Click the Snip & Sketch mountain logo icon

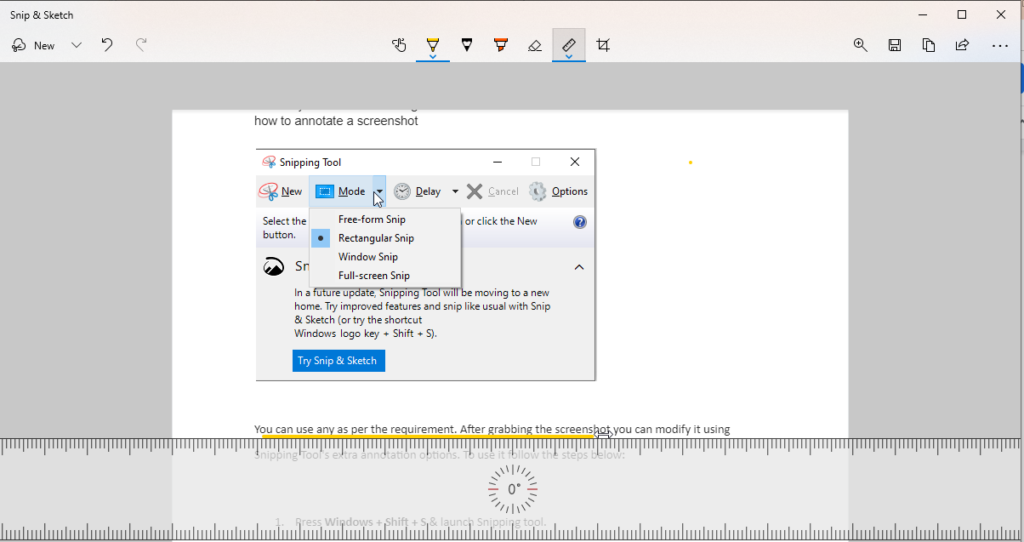click(x=274, y=266)
